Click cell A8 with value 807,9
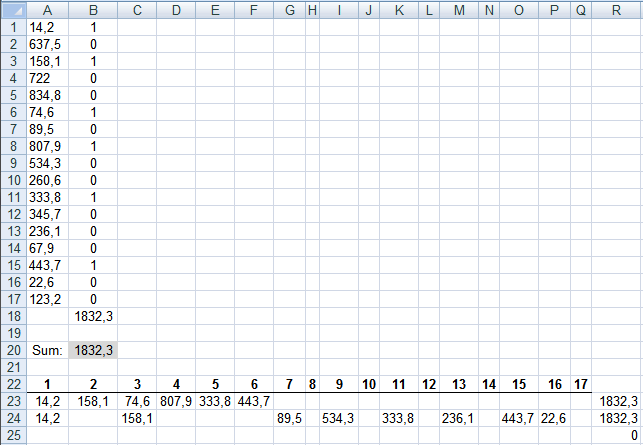The height and width of the screenshot is (445, 643). 48,146
